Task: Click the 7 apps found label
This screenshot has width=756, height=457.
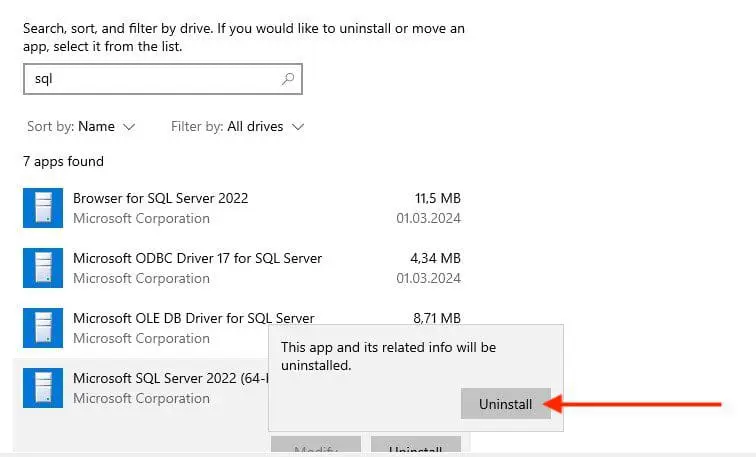Action: tap(63, 161)
